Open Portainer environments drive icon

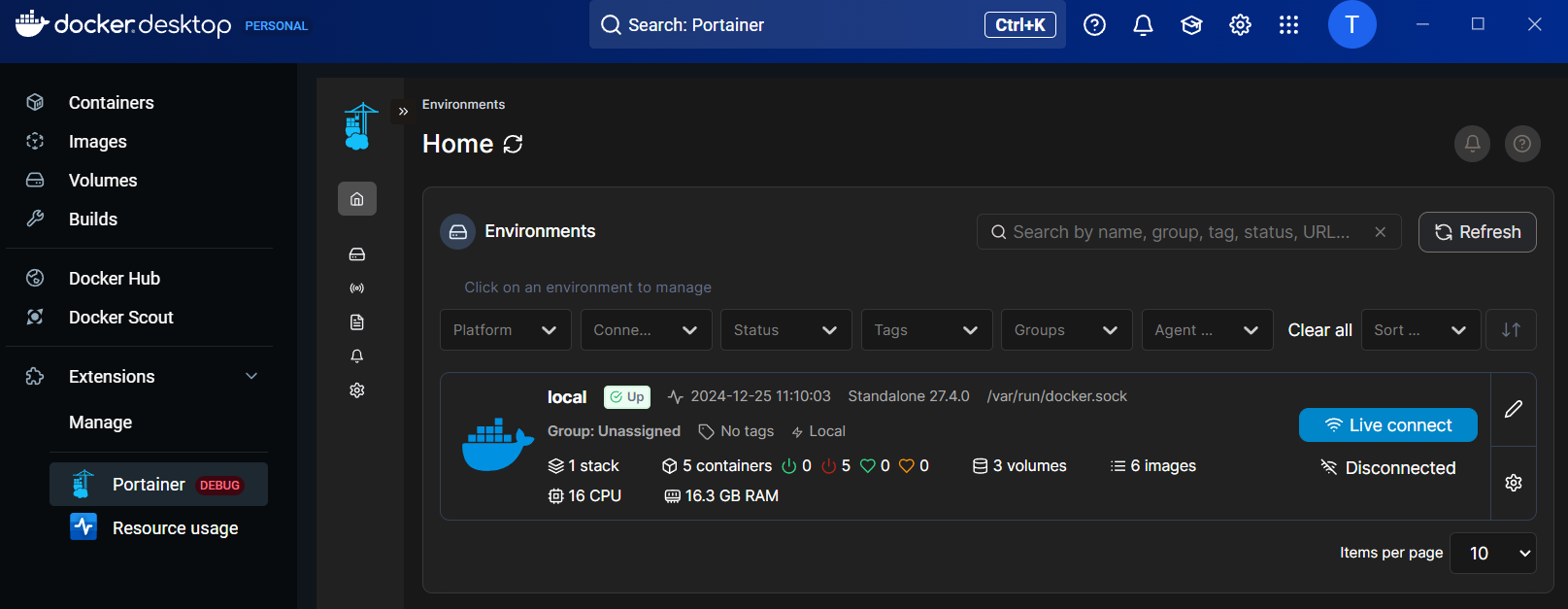[357, 254]
